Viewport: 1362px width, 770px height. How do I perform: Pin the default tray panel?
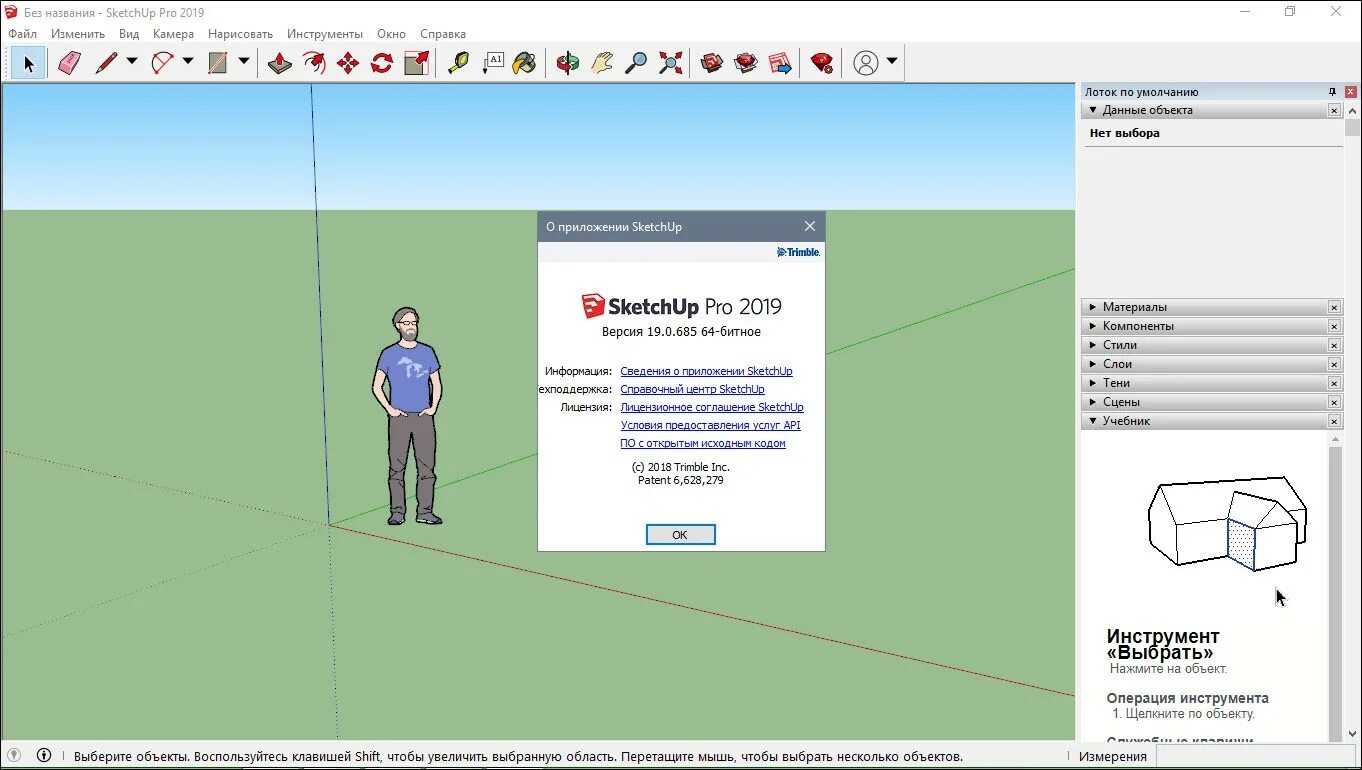coord(1332,91)
